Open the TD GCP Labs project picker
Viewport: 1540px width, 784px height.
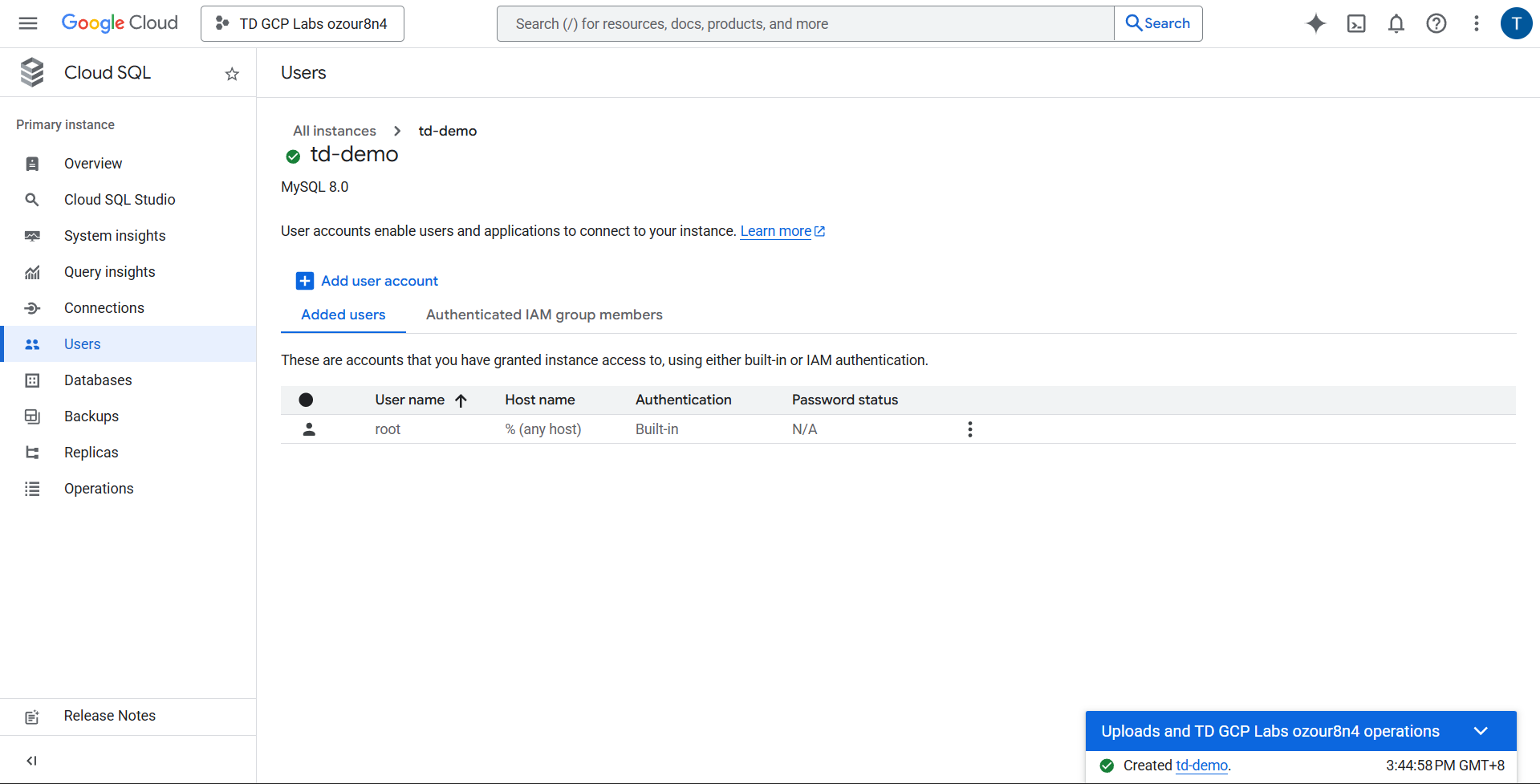click(303, 23)
